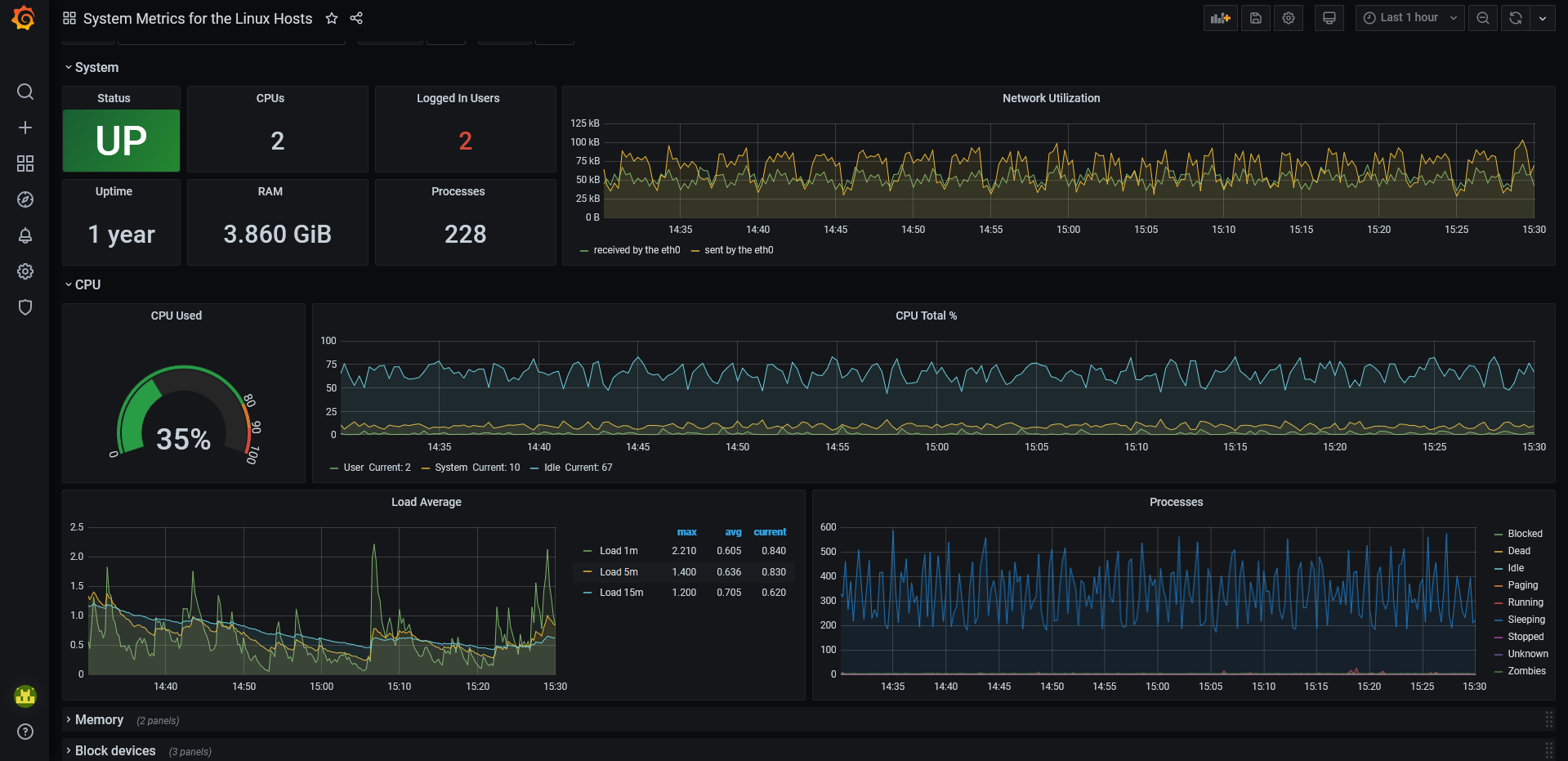Save the dashboard with disk icon
The image size is (1568, 761).
click(x=1256, y=18)
